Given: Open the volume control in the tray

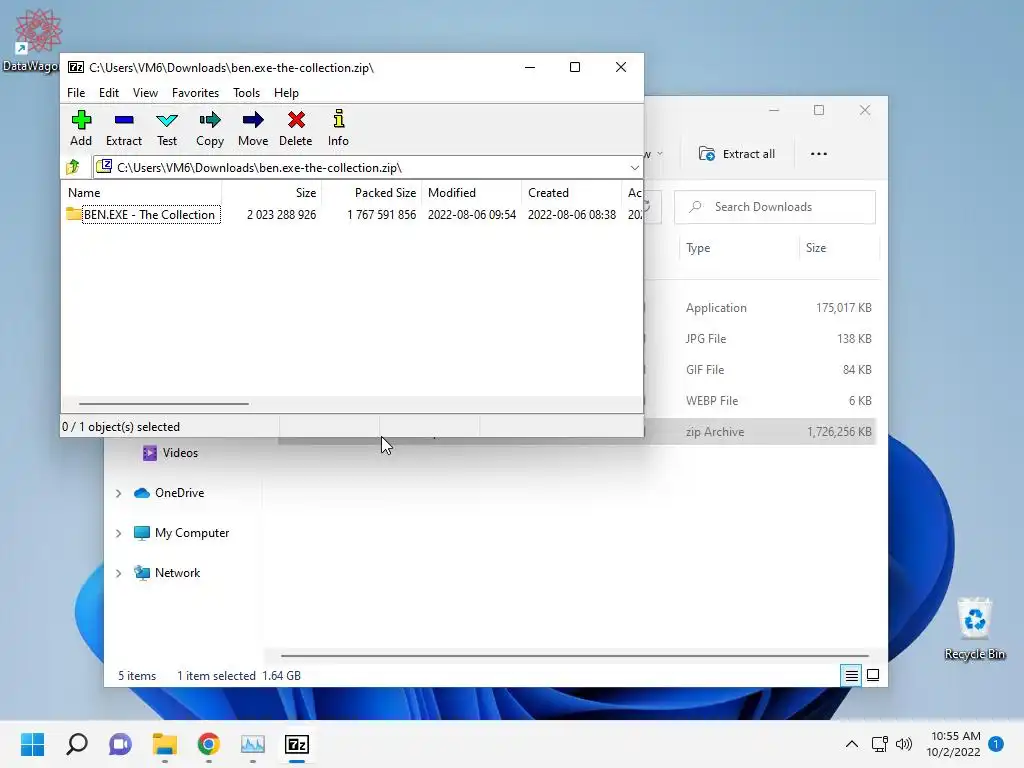Looking at the screenshot, I should 904,744.
